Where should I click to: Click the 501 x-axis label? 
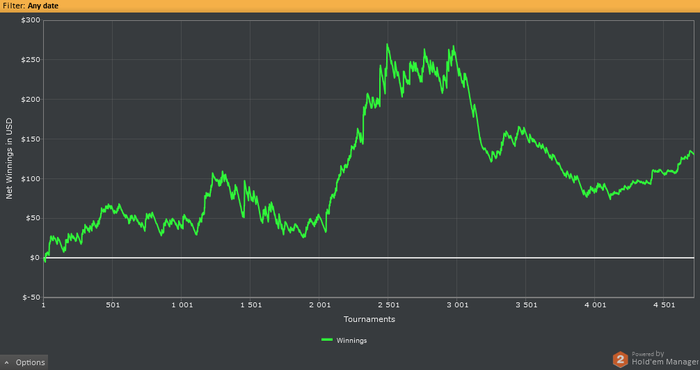(x=112, y=305)
